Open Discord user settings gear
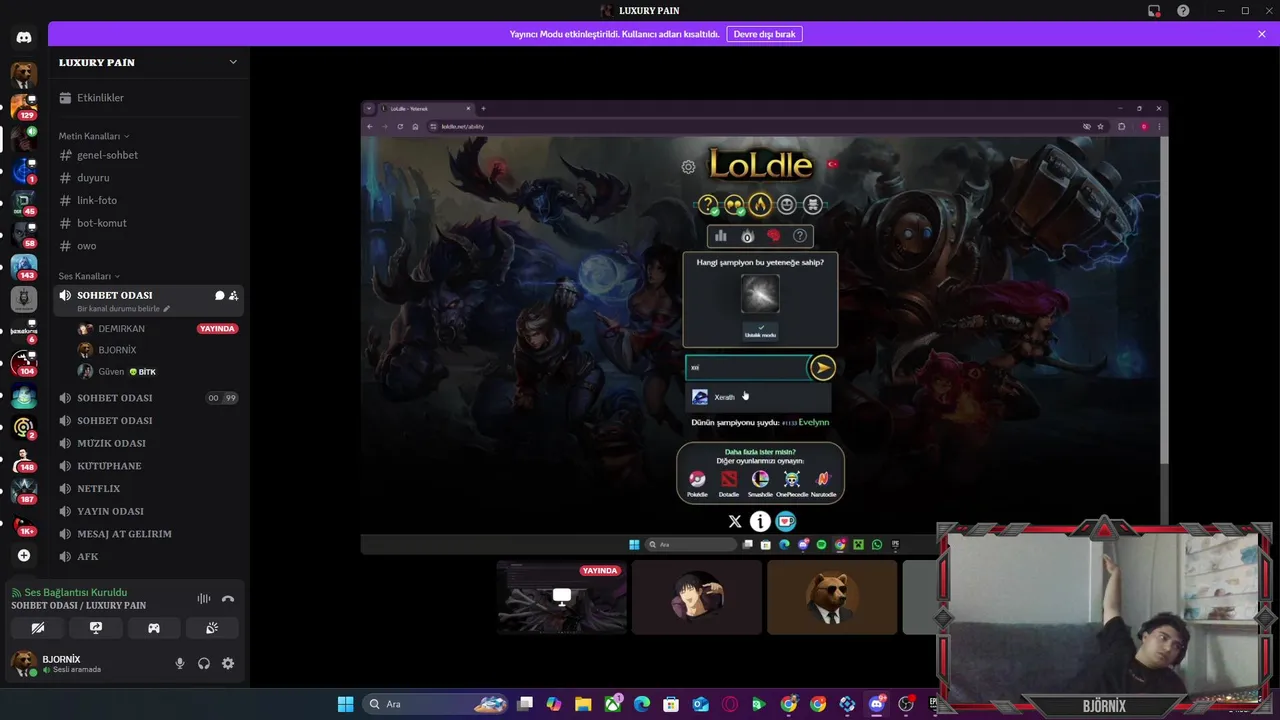1280x720 pixels. click(x=228, y=663)
